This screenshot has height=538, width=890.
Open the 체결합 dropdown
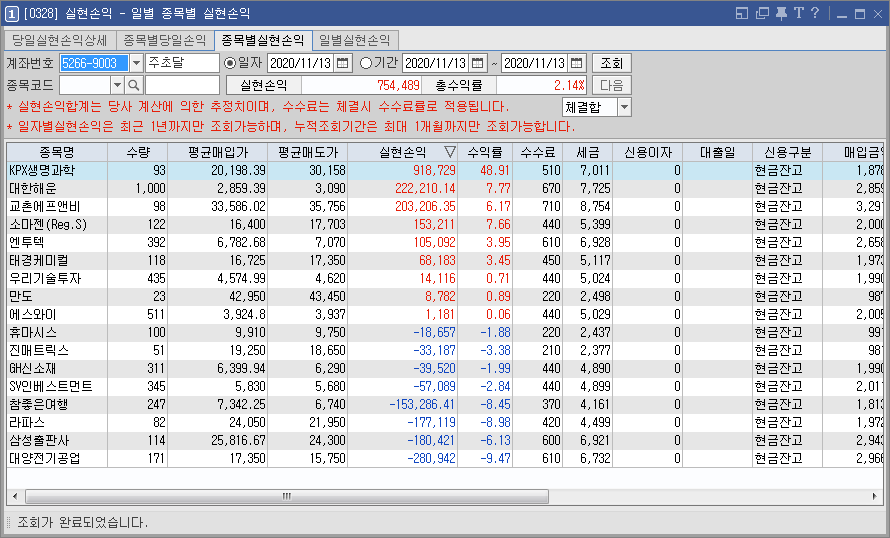[624, 107]
